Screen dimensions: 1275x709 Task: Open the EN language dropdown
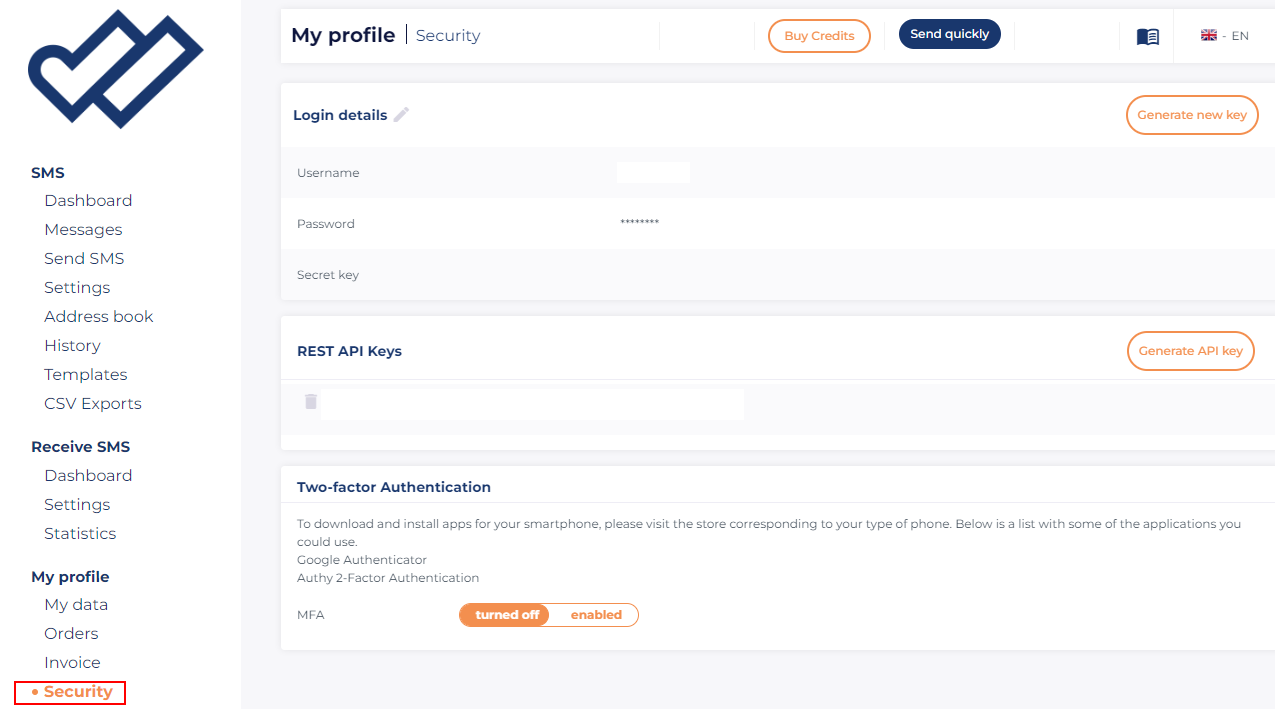pyautogui.click(x=1239, y=36)
